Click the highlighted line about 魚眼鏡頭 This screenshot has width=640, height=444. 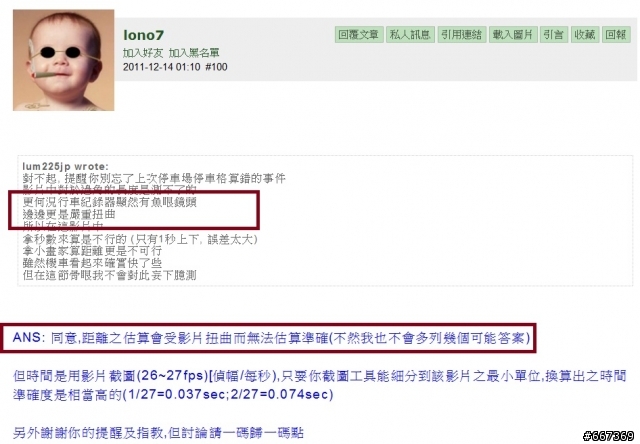(110, 202)
